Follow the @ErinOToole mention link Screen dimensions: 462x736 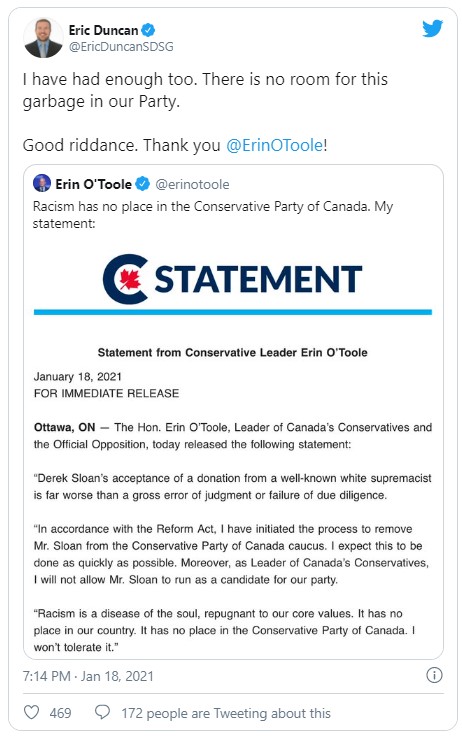point(275,145)
